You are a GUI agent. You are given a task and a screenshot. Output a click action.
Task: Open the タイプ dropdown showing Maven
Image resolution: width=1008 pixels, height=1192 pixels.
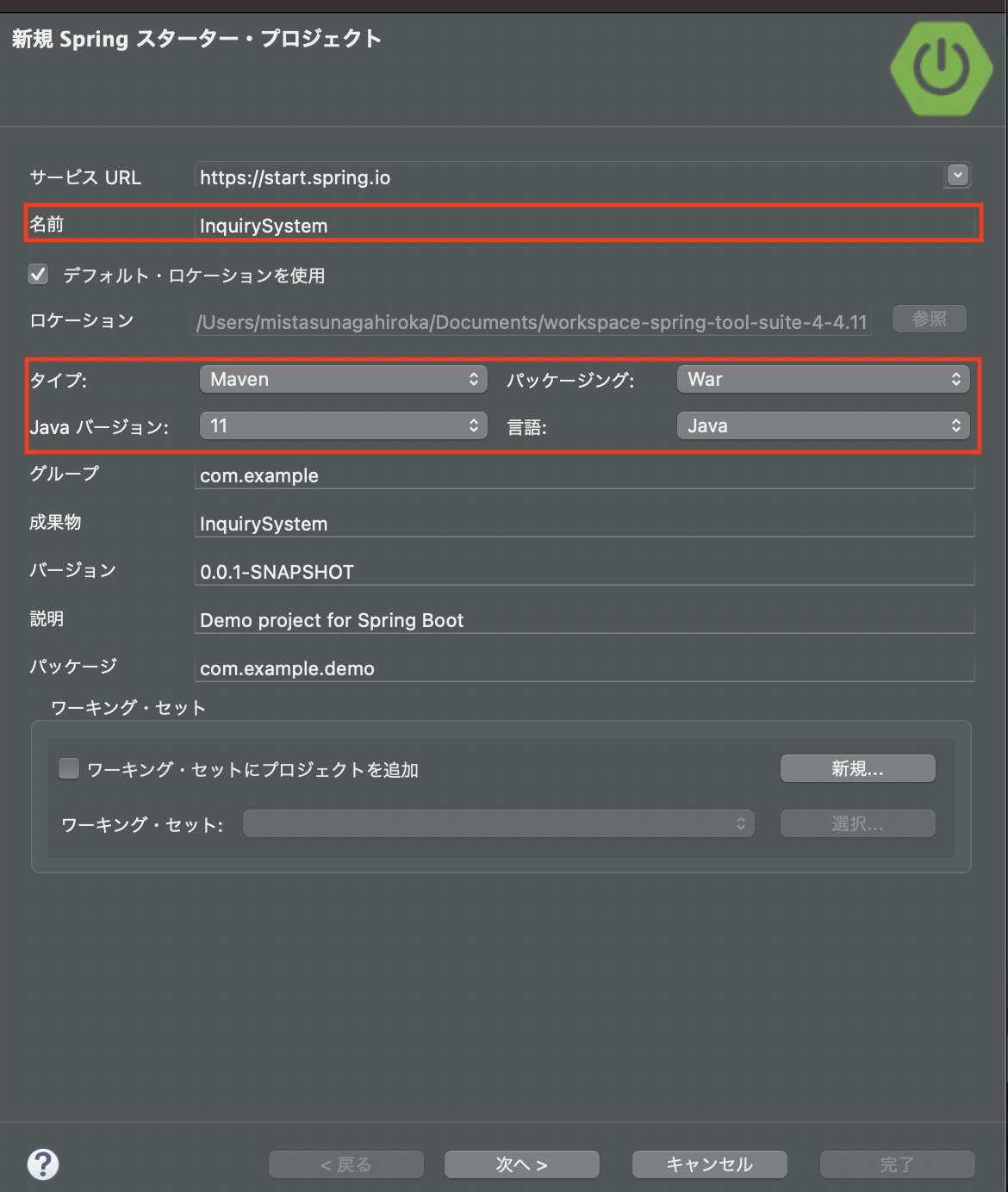(x=343, y=379)
